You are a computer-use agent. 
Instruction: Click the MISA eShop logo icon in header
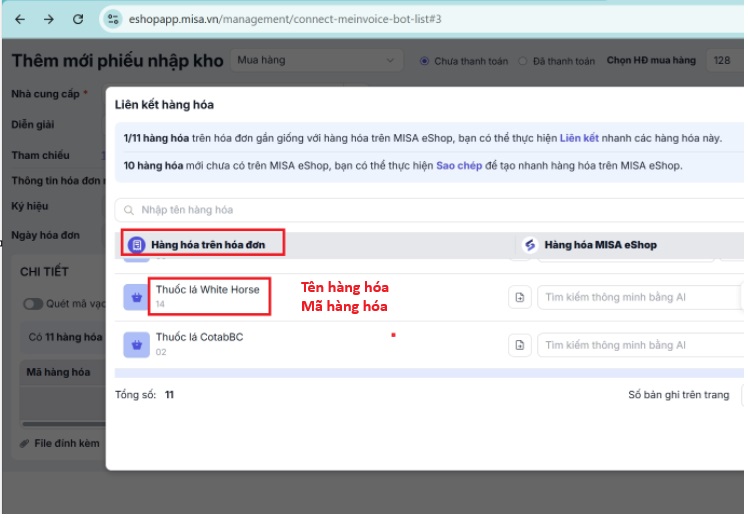click(x=530, y=245)
